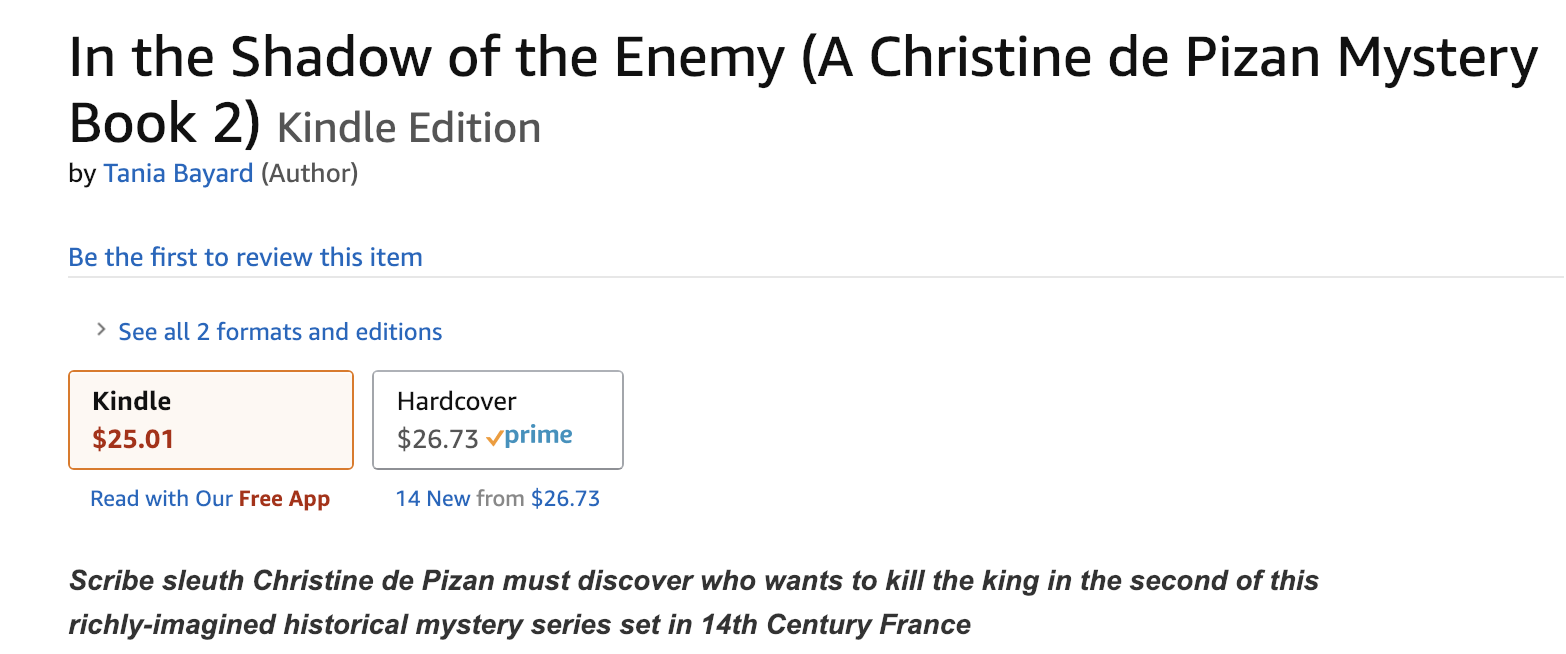Select the Hardcover format box
1566x654 pixels.
click(x=497, y=419)
